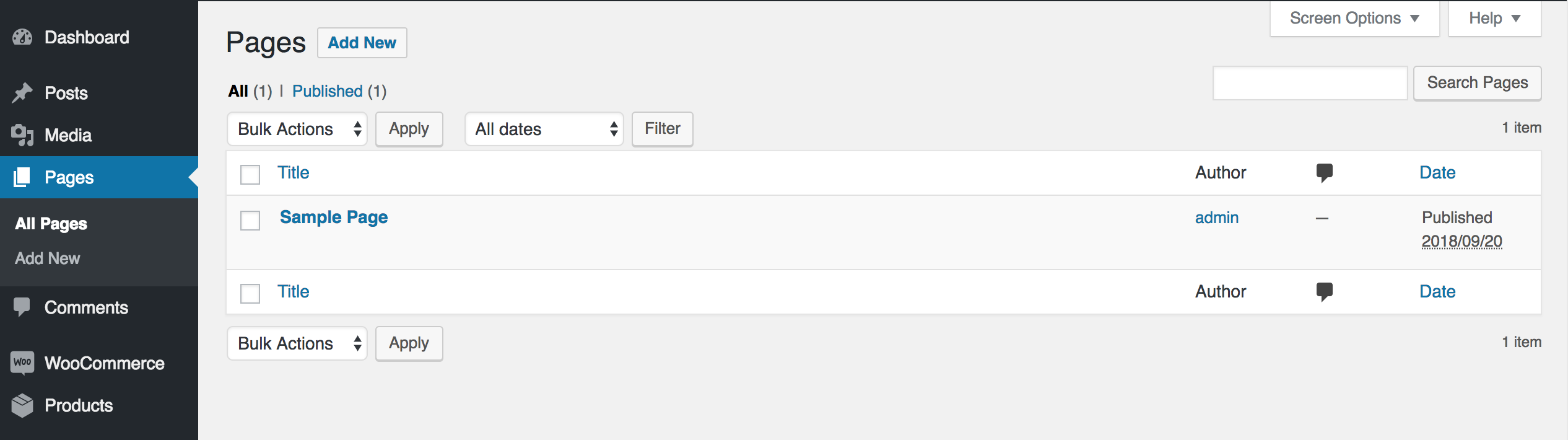Click the Products box icon
Image resolution: width=1568 pixels, height=440 pixels.
click(x=22, y=405)
